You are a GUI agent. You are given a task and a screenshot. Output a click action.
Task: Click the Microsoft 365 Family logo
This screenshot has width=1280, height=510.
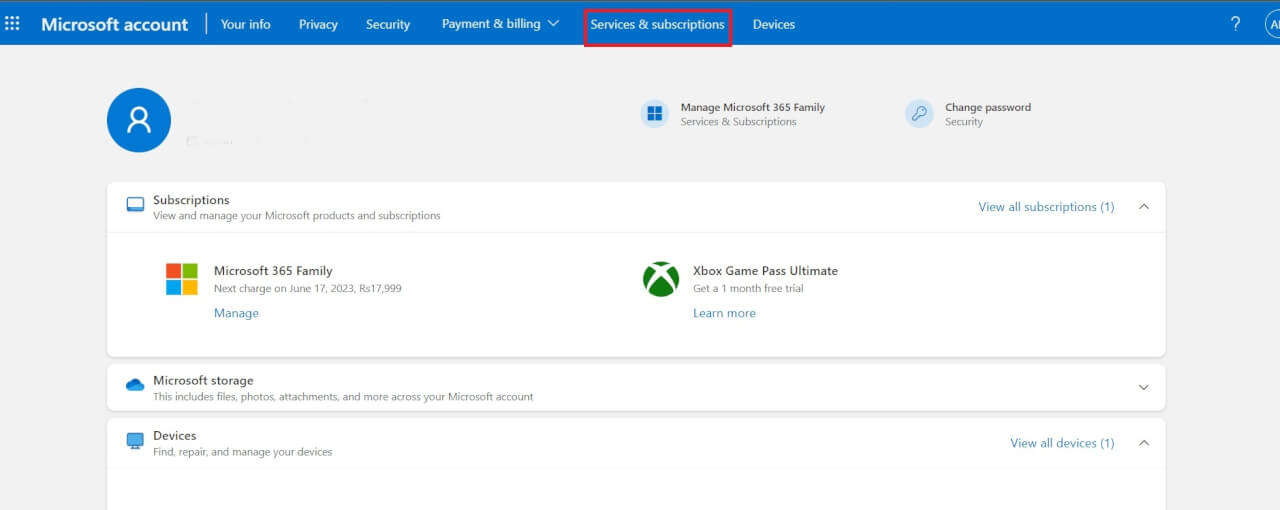182,279
